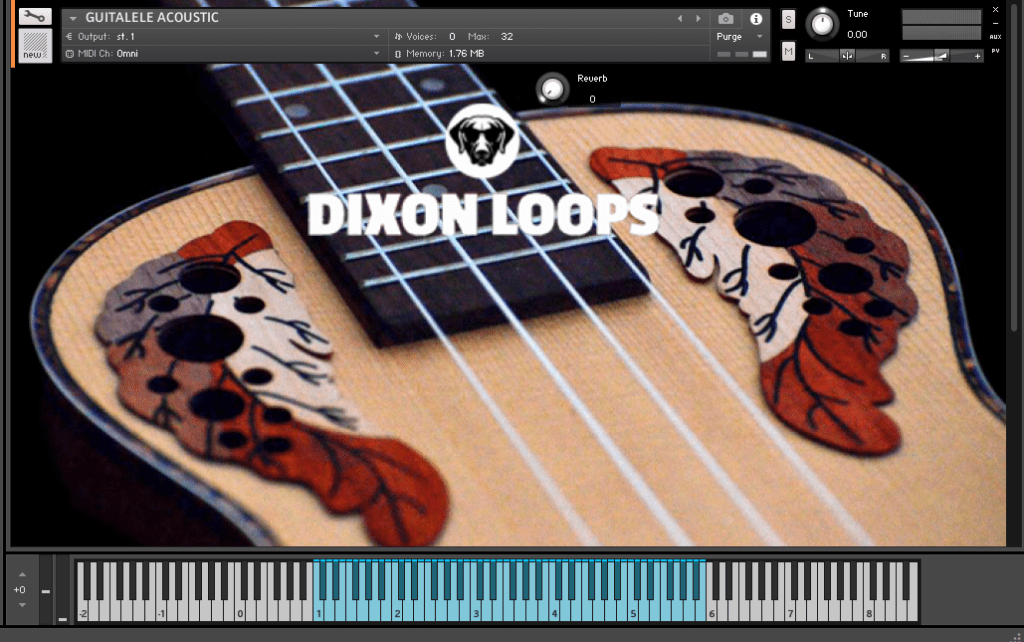This screenshot has width=1024, height=642.
Task: Click the Tune knob
Action: [x=822, y=24]
